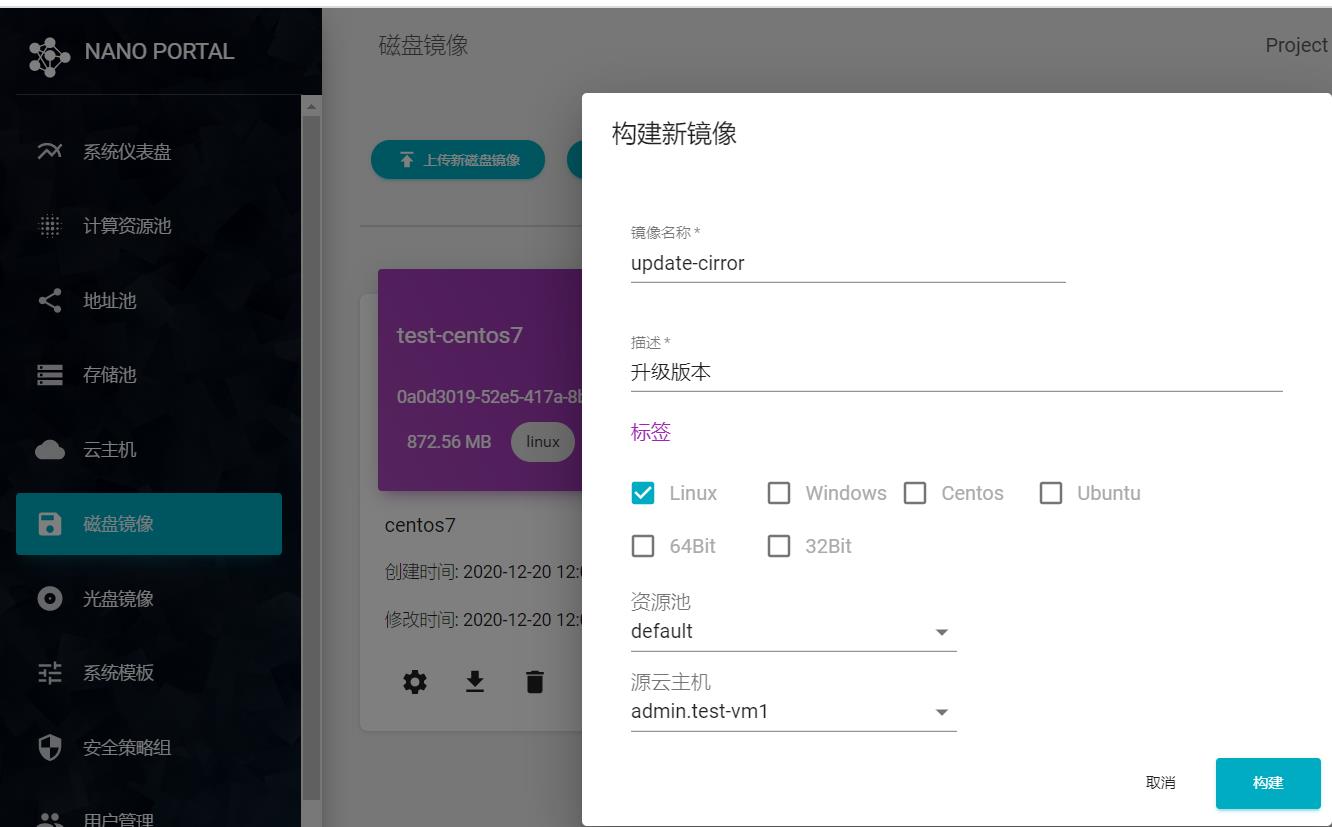Focus the 描述 description input field
Screen dimensions: 1332x827
pos(956,373)
